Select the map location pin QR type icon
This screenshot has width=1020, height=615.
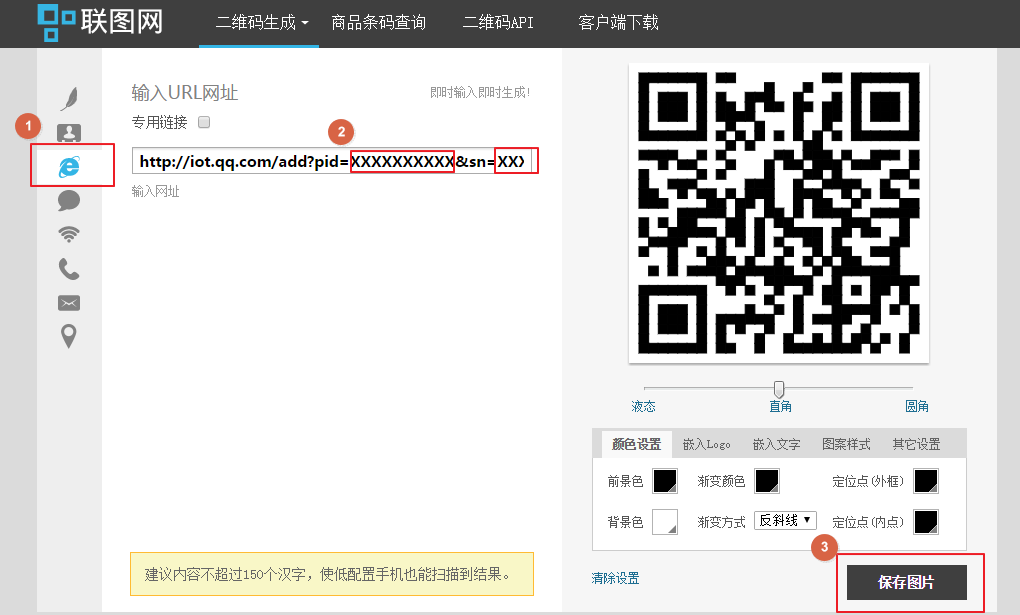click(68, 336)
